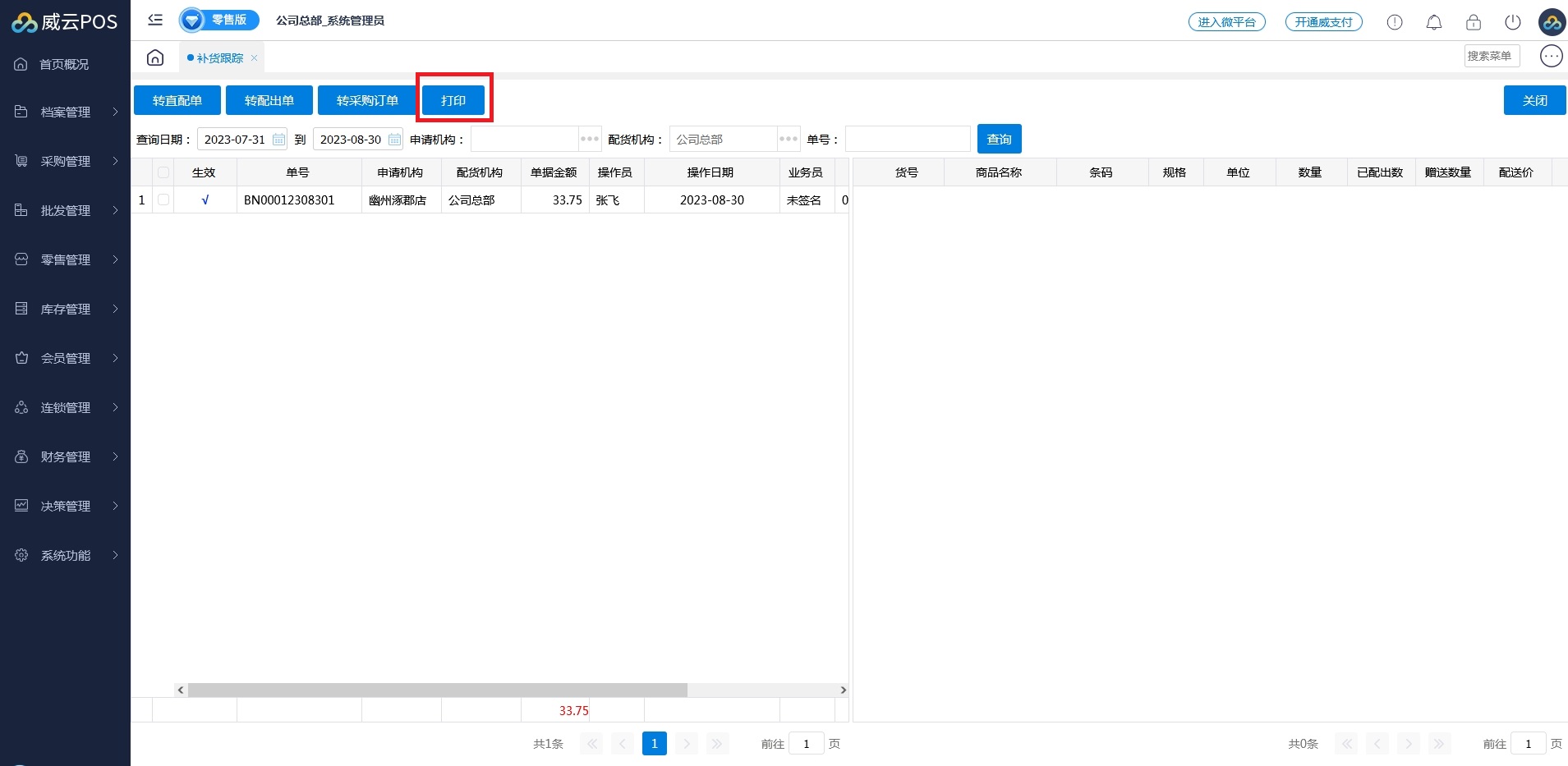Collapse the sidebar with the menu fold icon
Screen dimensions: 1568x766
[155, 21]
